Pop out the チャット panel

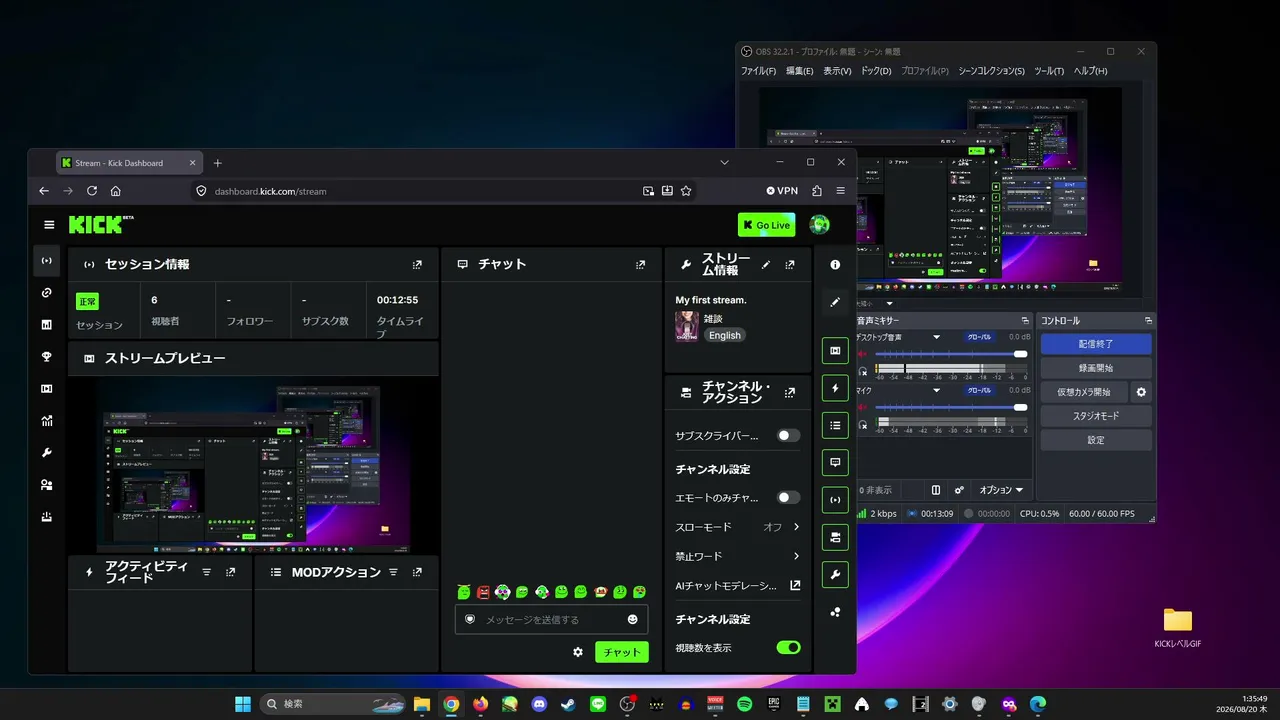point(640,265)
